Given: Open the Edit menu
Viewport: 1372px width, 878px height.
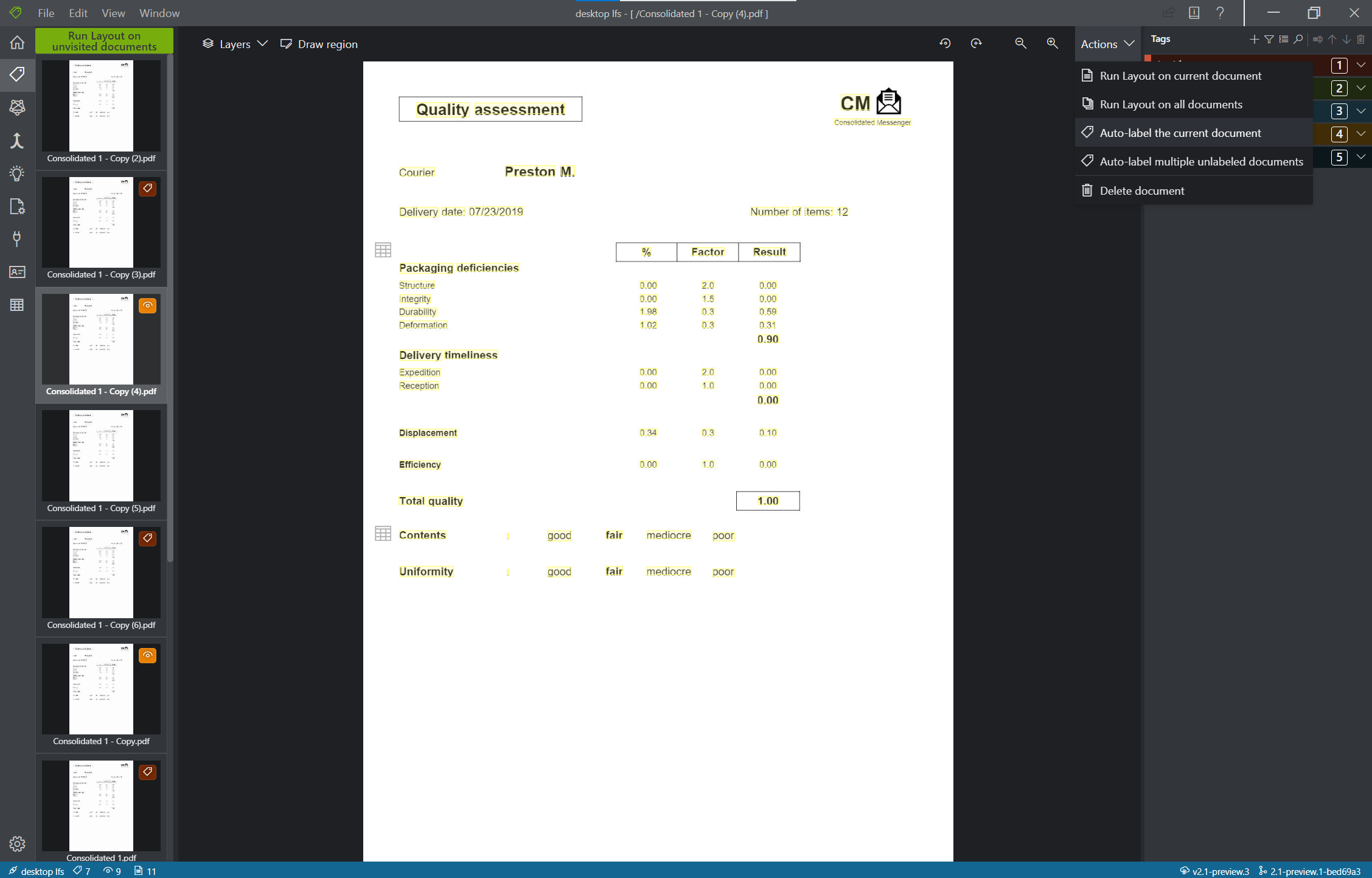Looking at the screenshot, I should click(x=77, y=12).
